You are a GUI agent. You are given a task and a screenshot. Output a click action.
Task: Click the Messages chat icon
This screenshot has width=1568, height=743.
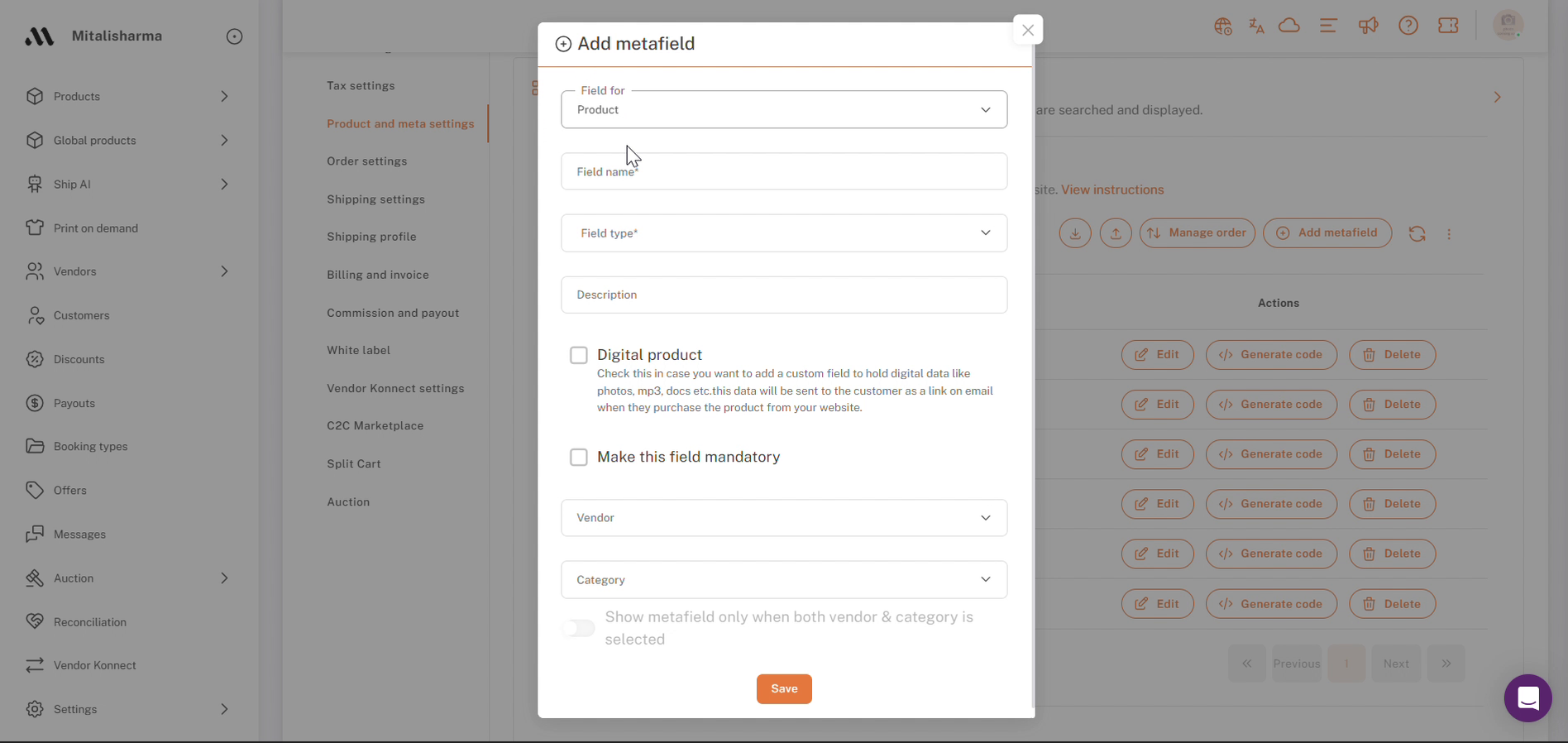[x=35, y=534]
